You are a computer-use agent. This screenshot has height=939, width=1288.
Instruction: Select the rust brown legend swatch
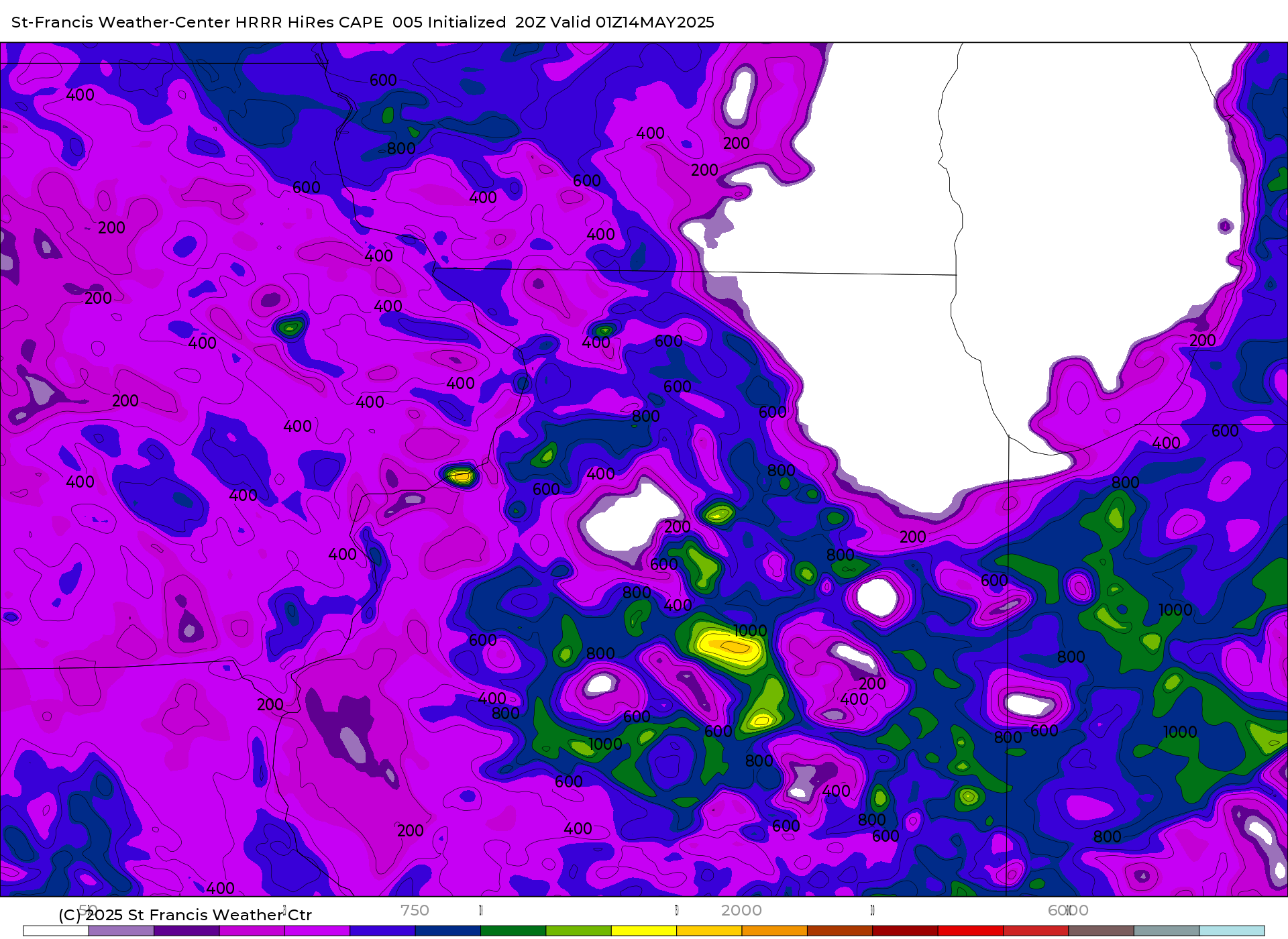[840, 931]
